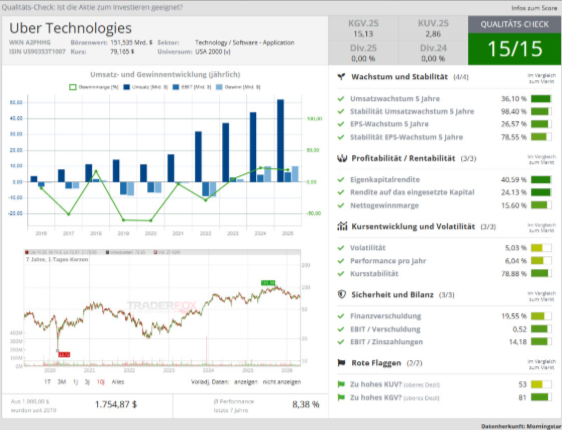Click the Div.25 value 0,00 %

363,58
